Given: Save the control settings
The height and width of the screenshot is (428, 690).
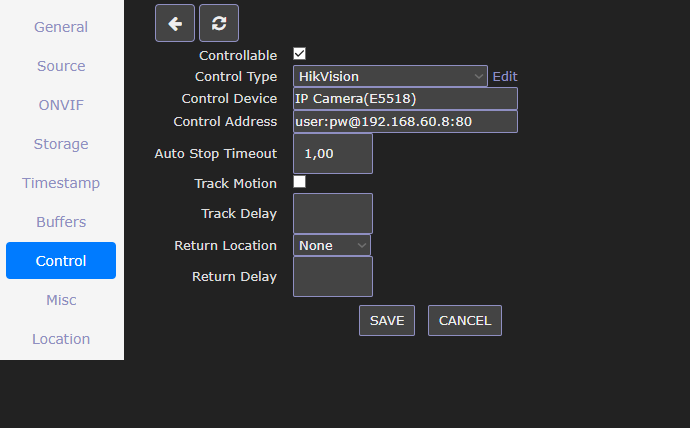Looking at the screenshot, I should click(x=387, y=321).
